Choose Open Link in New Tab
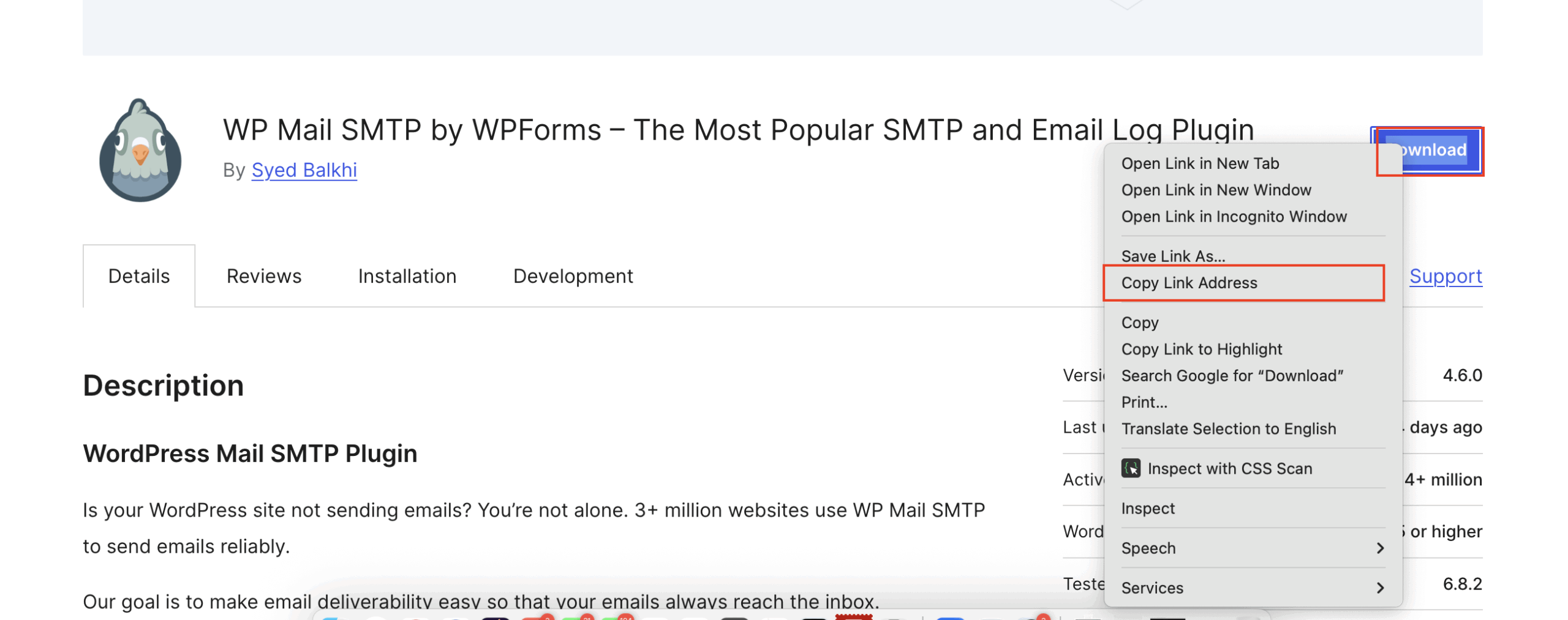Image resolution: width=1568 pixels, height=620 pixels. (x=1200, y=163)
